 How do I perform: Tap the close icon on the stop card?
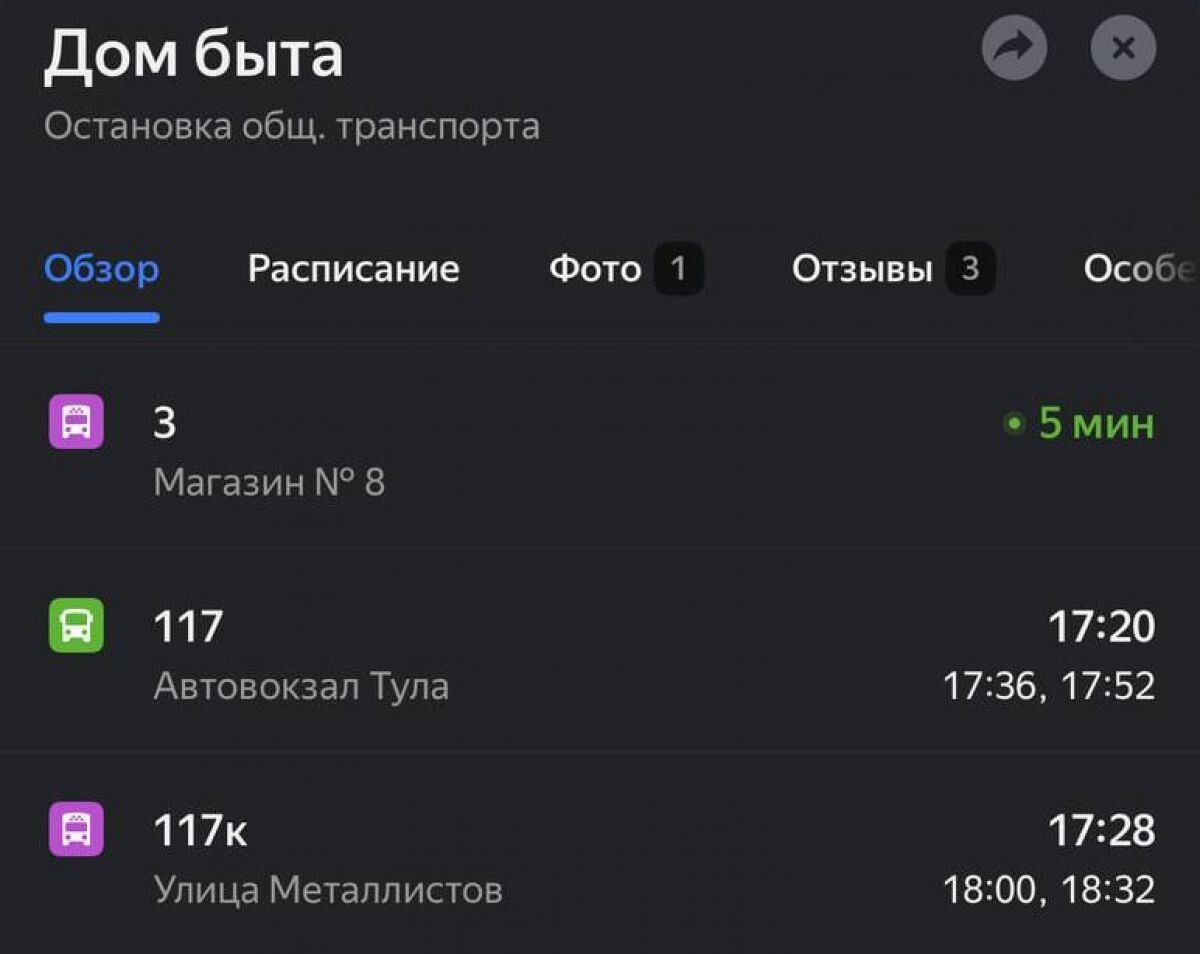coord(1122,46)
